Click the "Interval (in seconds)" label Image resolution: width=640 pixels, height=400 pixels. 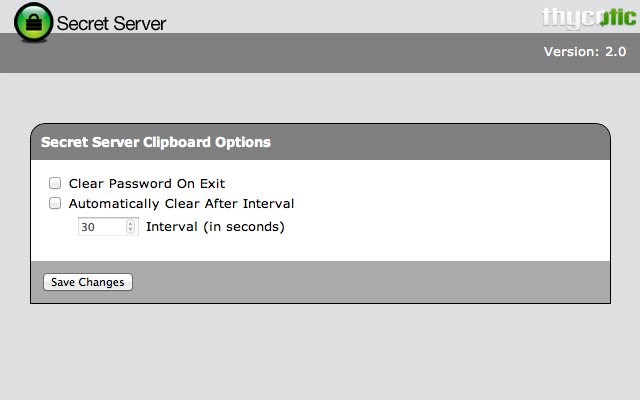(215, 227)
